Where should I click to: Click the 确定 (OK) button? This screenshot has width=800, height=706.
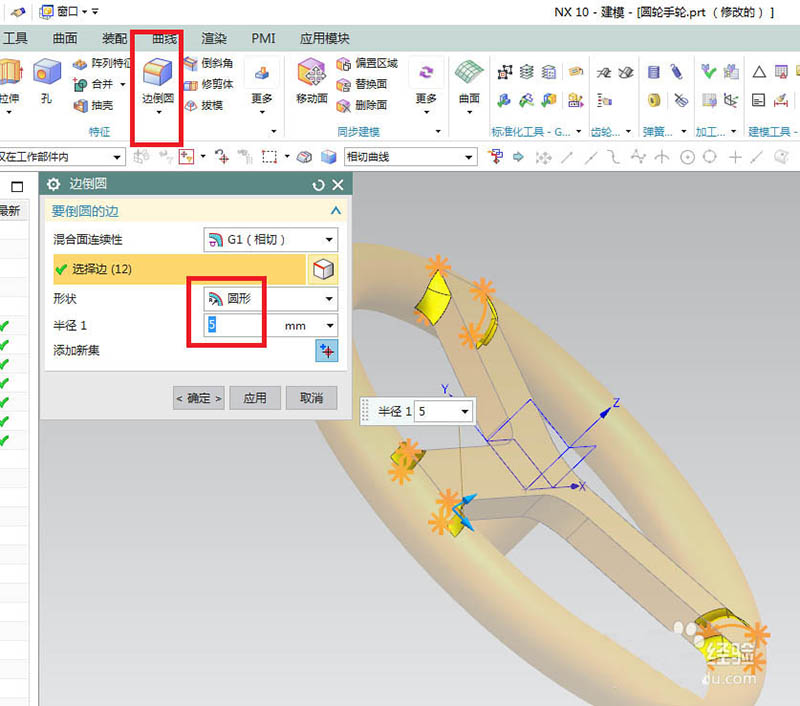click(x=198, y=398)
